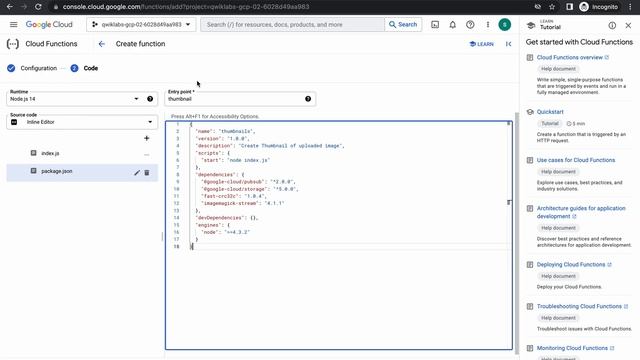Click the dependencies line in editor

point(220,175)
